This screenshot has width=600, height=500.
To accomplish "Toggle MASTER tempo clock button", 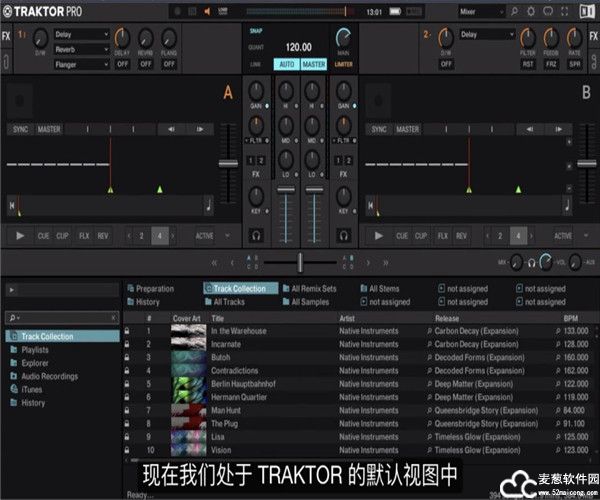I will (x=314, y=64).
